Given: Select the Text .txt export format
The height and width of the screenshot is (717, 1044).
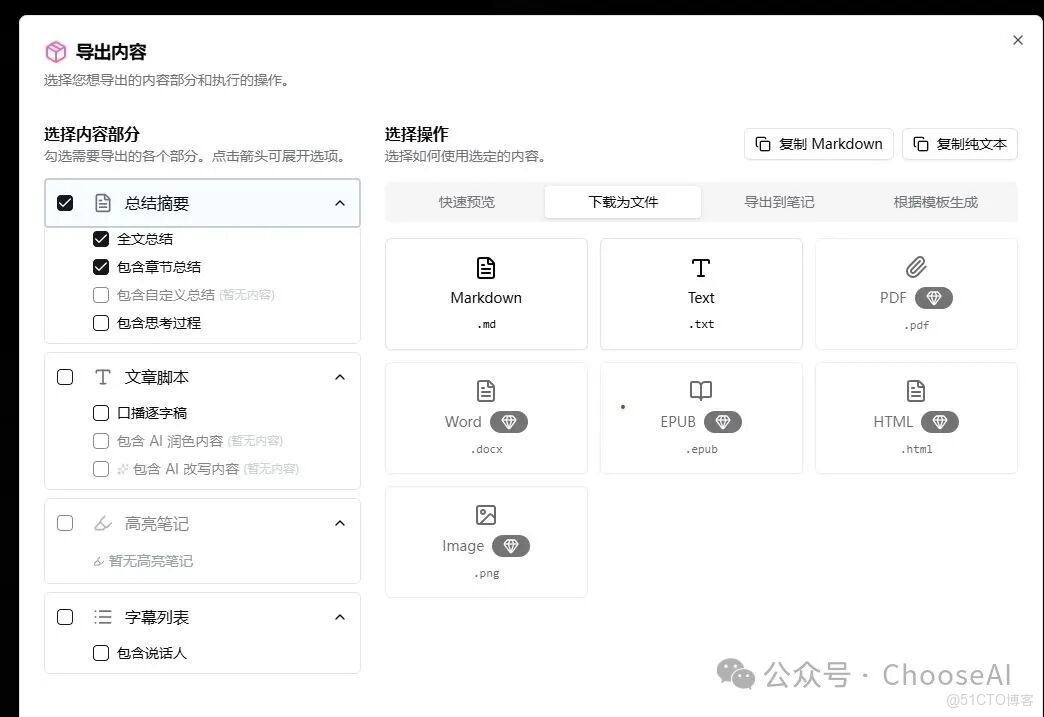Looking at the screenshot, I should (x=700, y=293).
